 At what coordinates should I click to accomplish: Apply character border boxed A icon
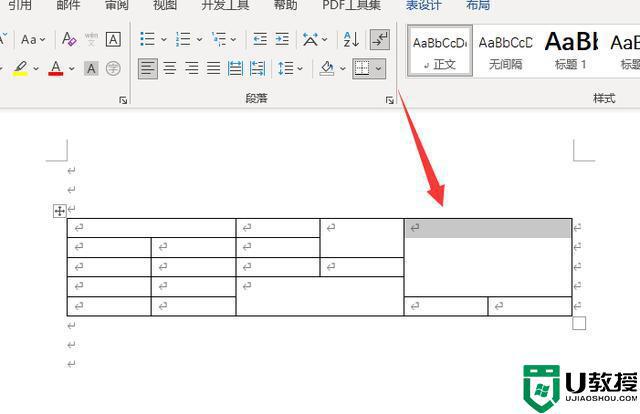click(113, 40)
